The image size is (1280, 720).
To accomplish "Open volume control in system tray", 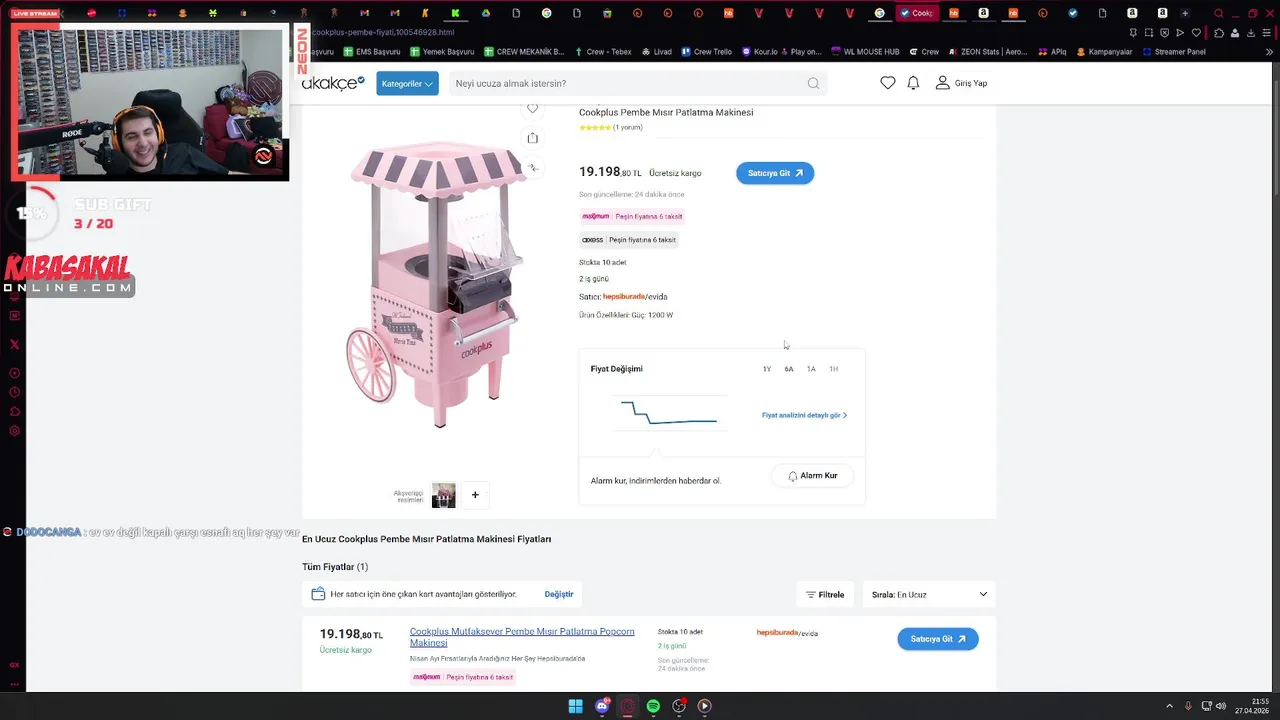I will [1220, 706].
